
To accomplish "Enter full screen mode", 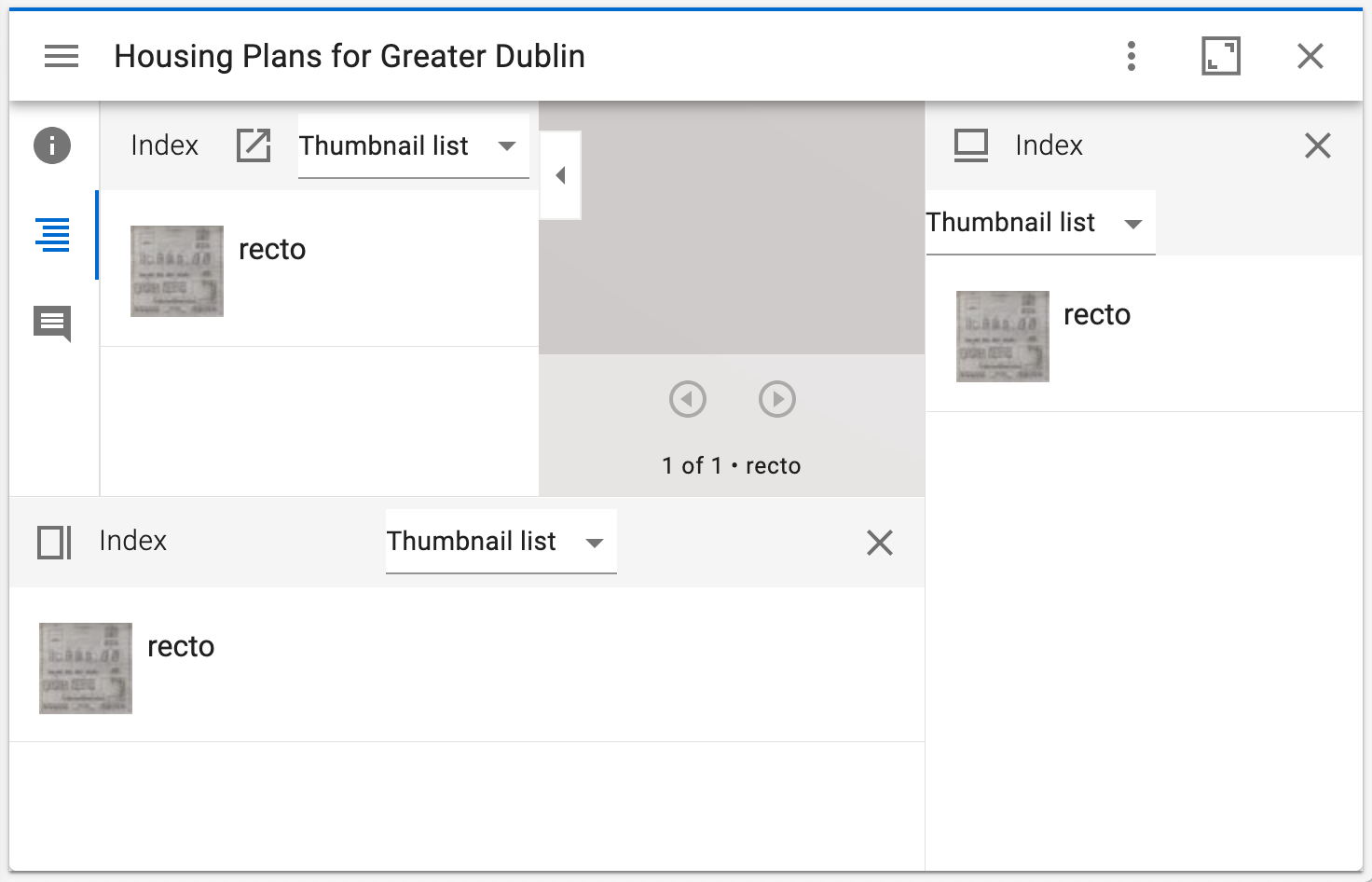I will click(x=1221, y=56).
